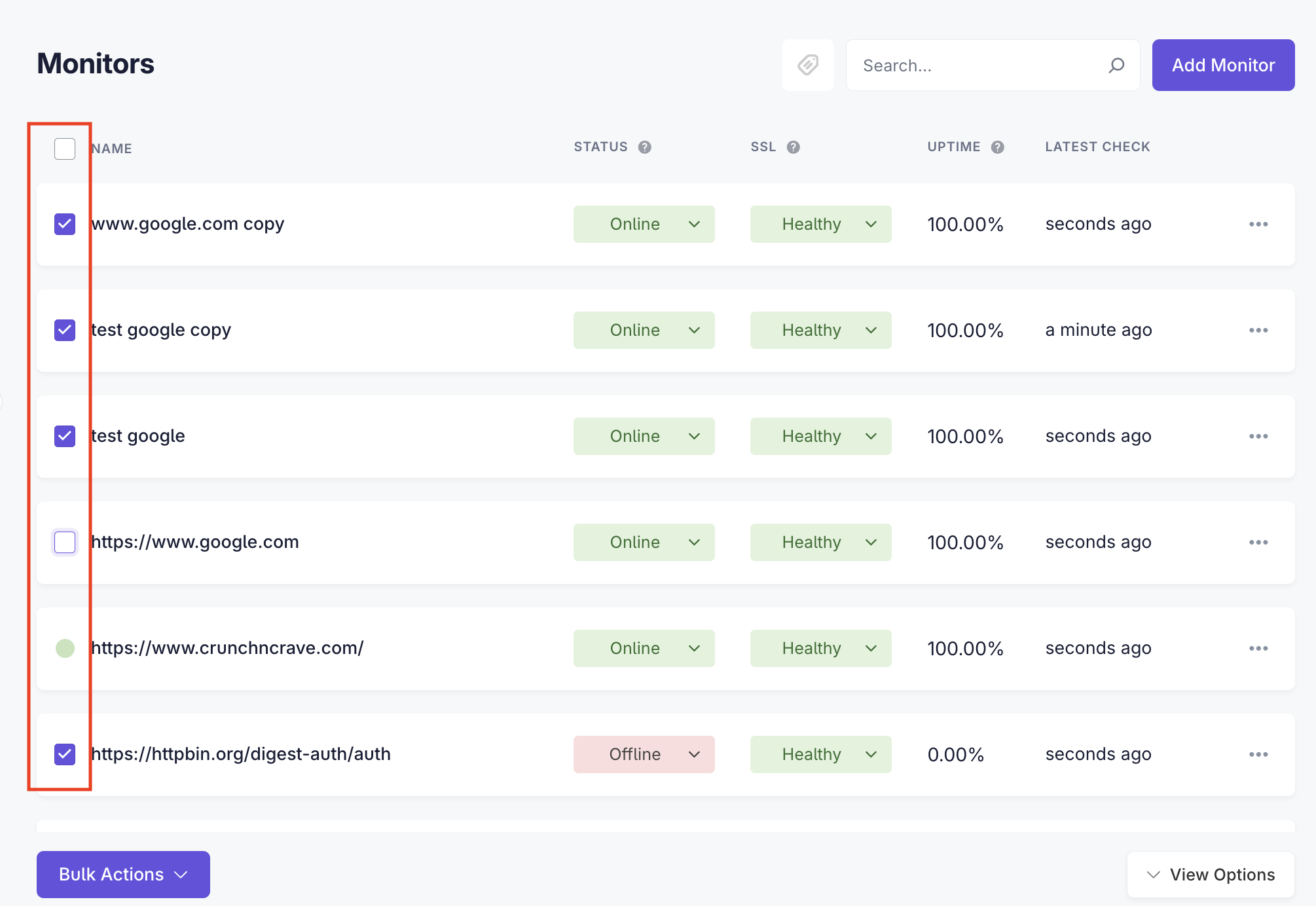Open more options for www.google.com copy
This screenshot has height=906, width=1316.
pos(1258,225)
